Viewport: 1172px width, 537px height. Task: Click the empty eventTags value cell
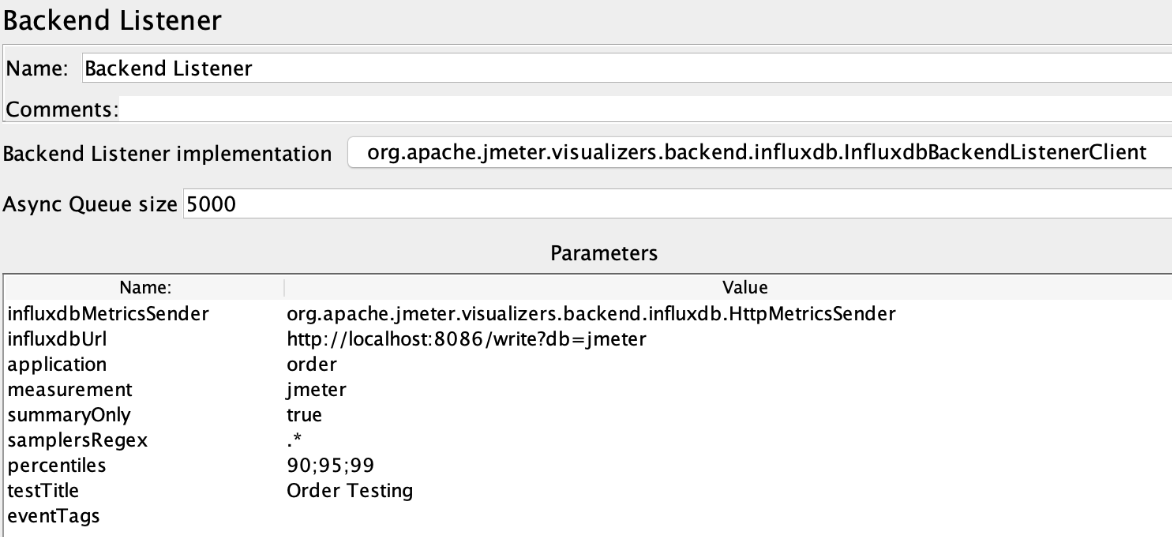click(x=729, y=516)
